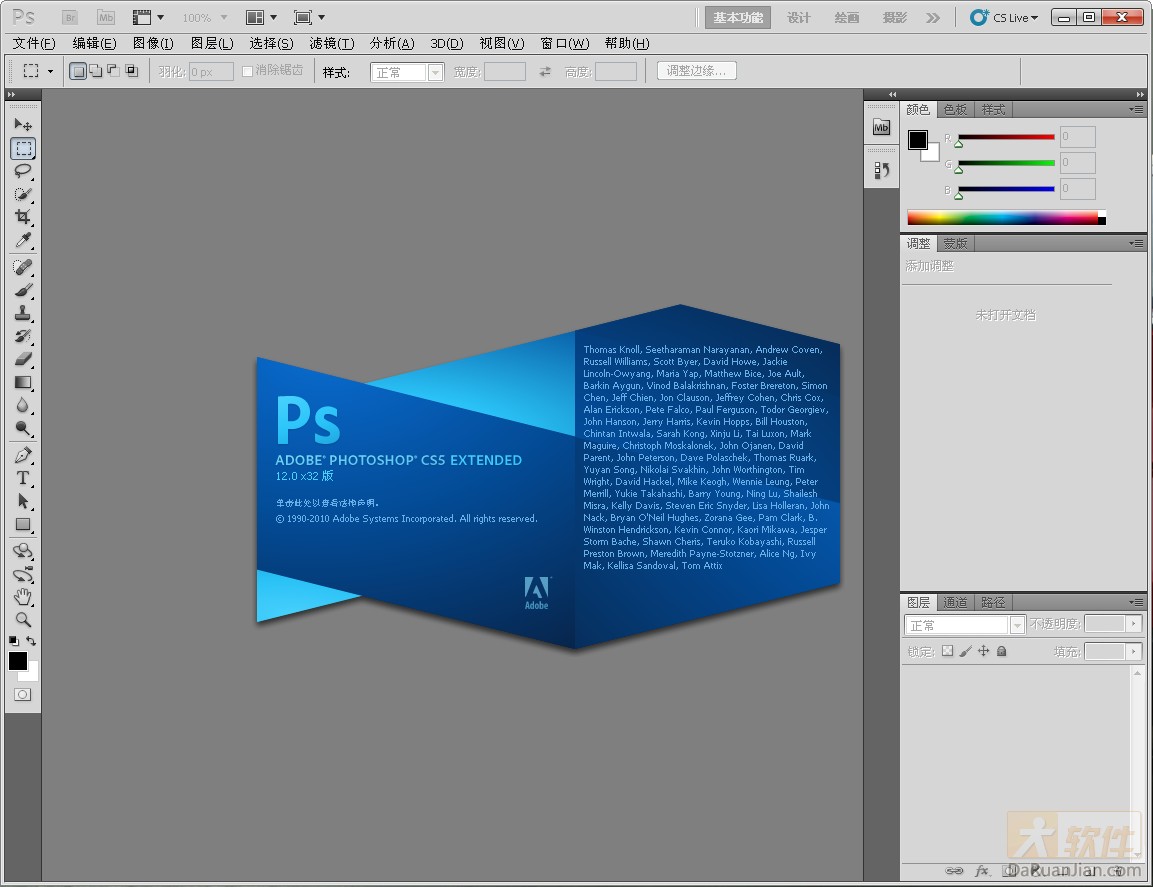
Task: Check the 消除锯齿 anti-alias checkbox
Action: tap(246, 70)
